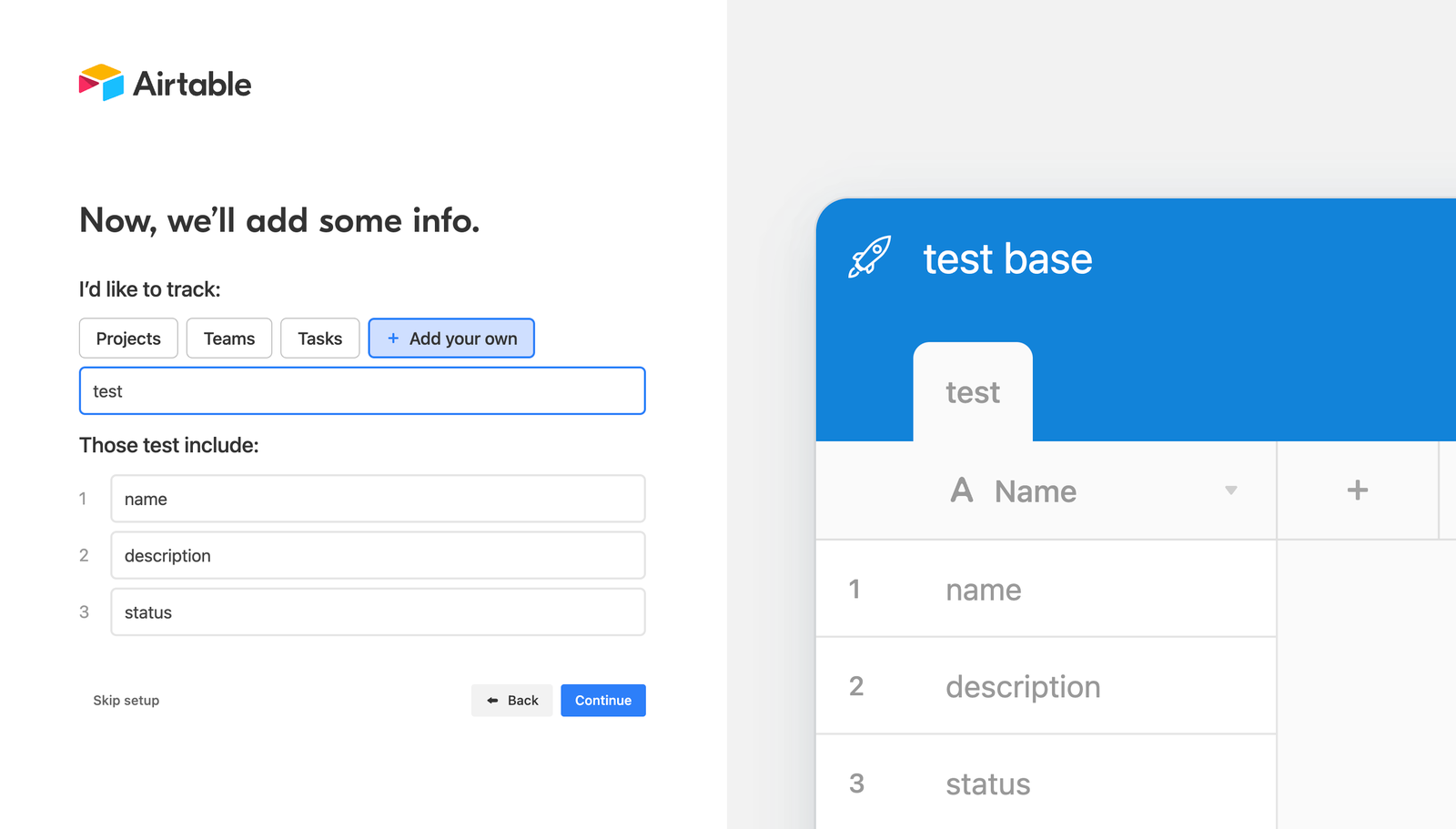
Task: Click the Airtable logo
Action: click(165, 83)
